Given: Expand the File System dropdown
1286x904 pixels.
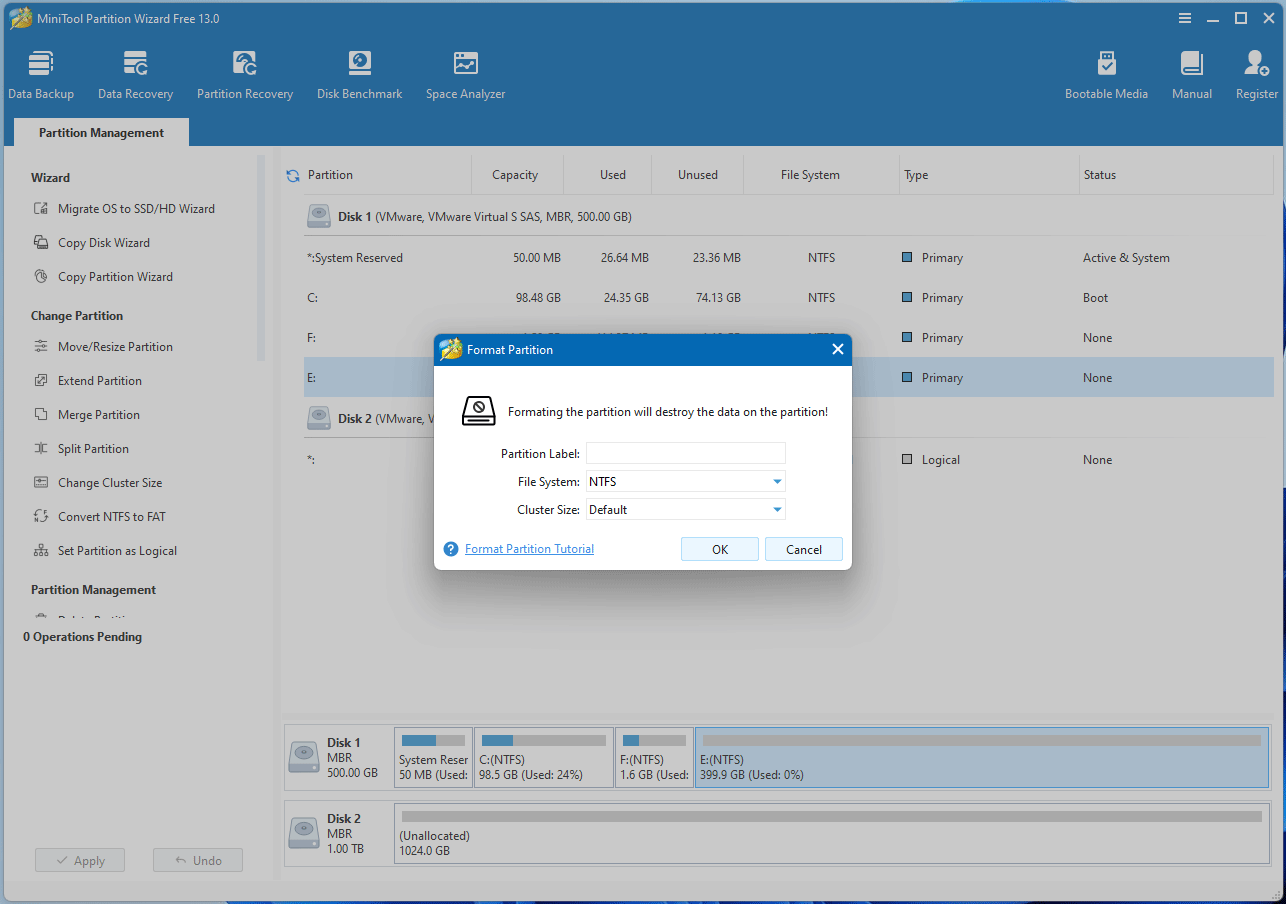Looking at the screenshot, I should point(777,482).
